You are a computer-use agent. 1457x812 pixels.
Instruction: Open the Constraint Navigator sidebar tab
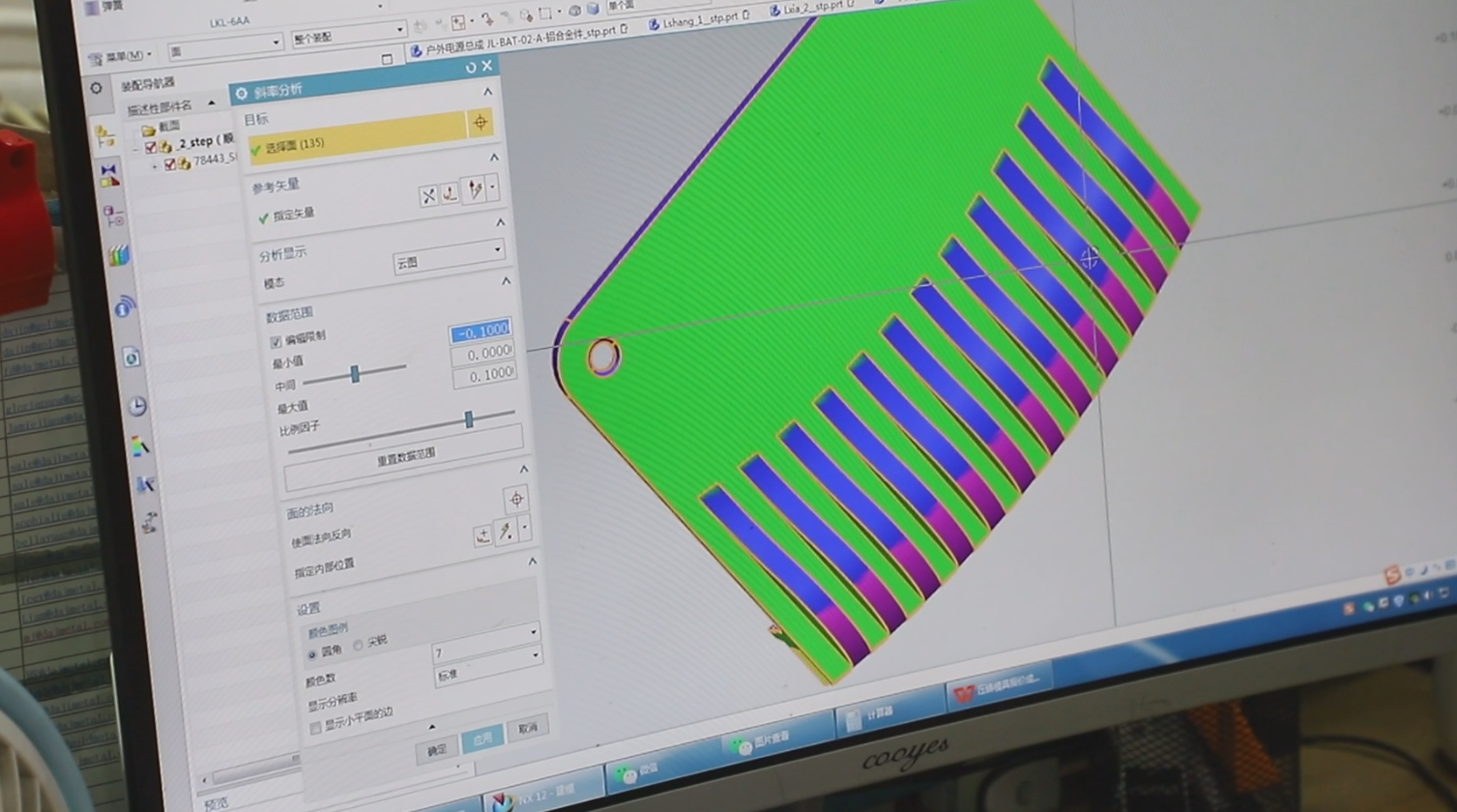(x=108, y=175)
